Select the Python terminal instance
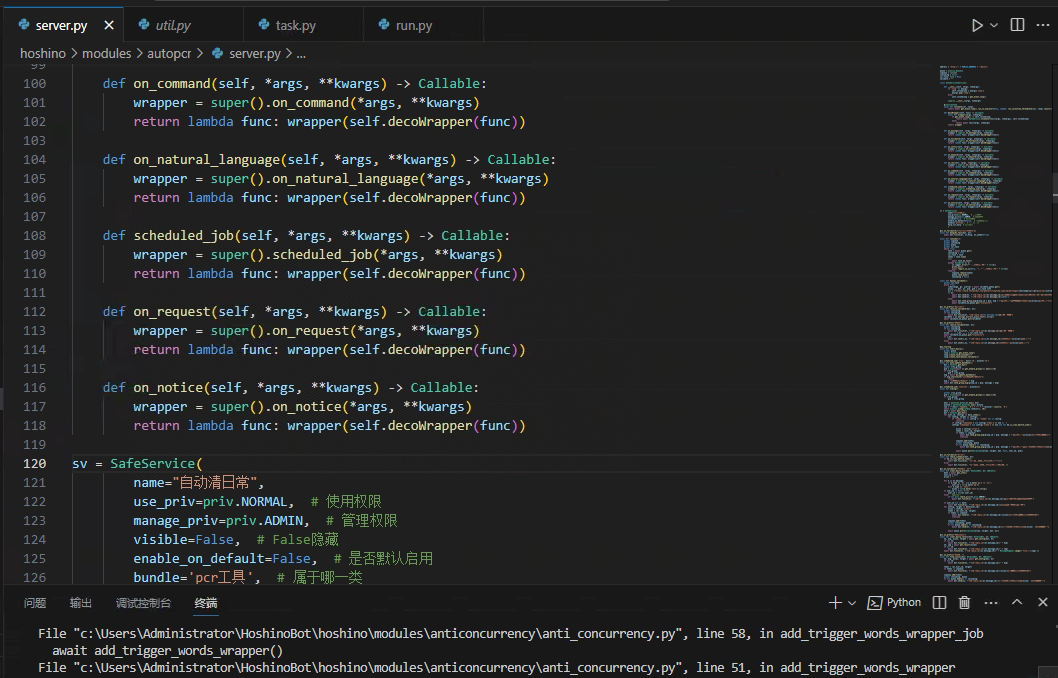1058x678 pixels. (x=894, y=601)
